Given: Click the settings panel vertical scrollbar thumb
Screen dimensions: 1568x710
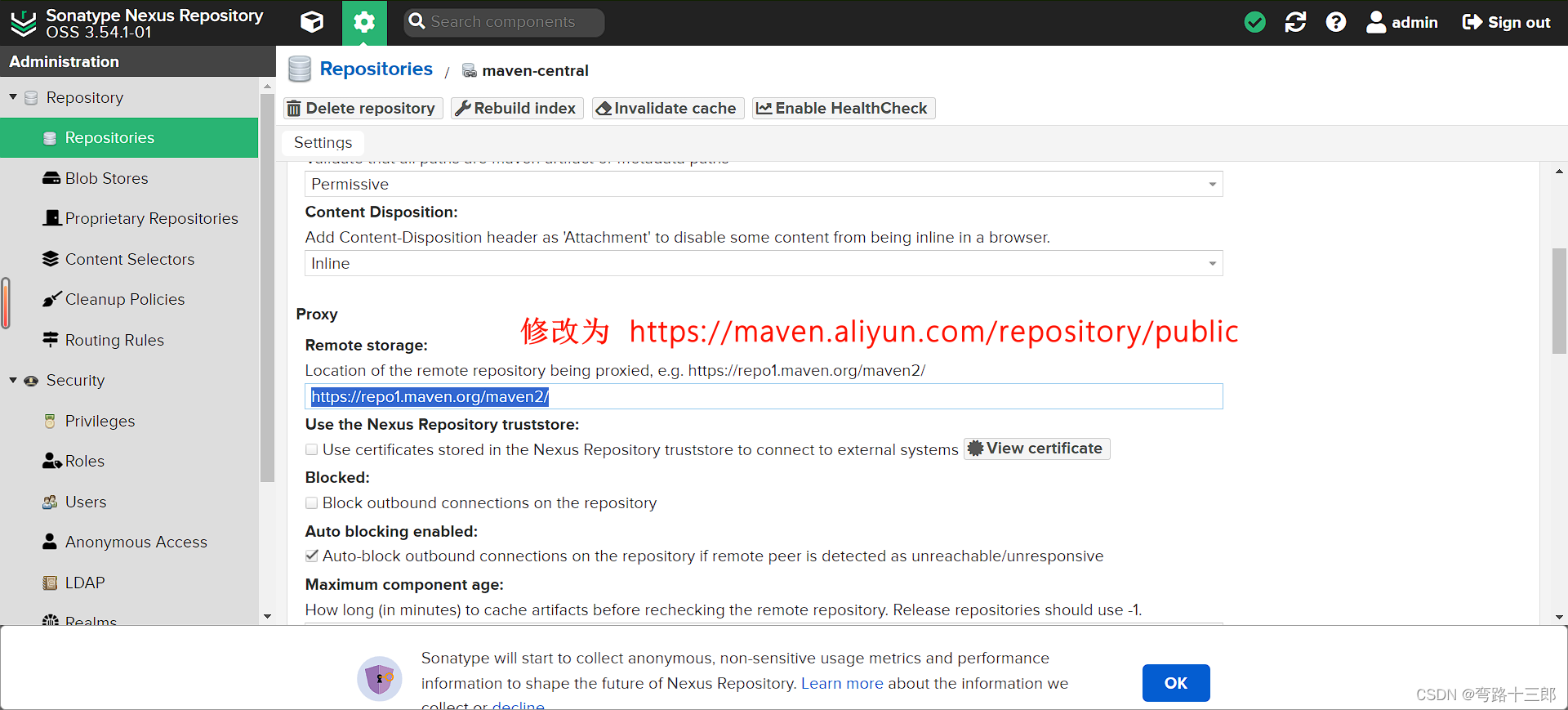Looking at the screenshot, I should click(x=1560, y=301).
